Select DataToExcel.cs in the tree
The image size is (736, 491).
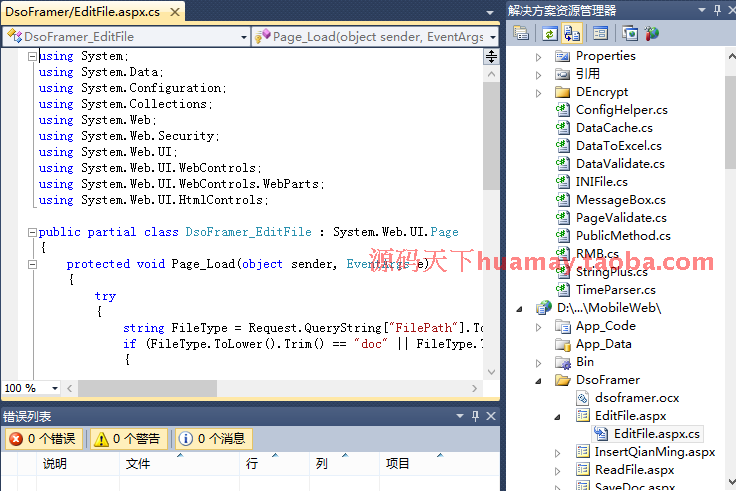(619, 146)
